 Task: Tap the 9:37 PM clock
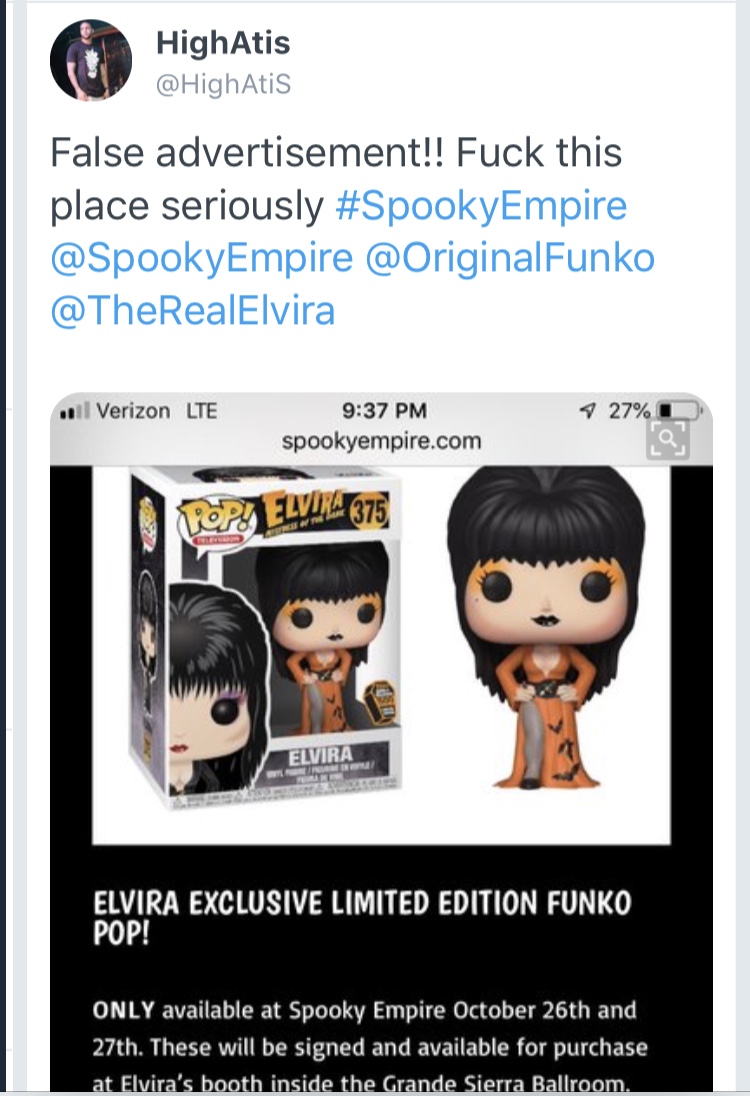pos(384,410)
